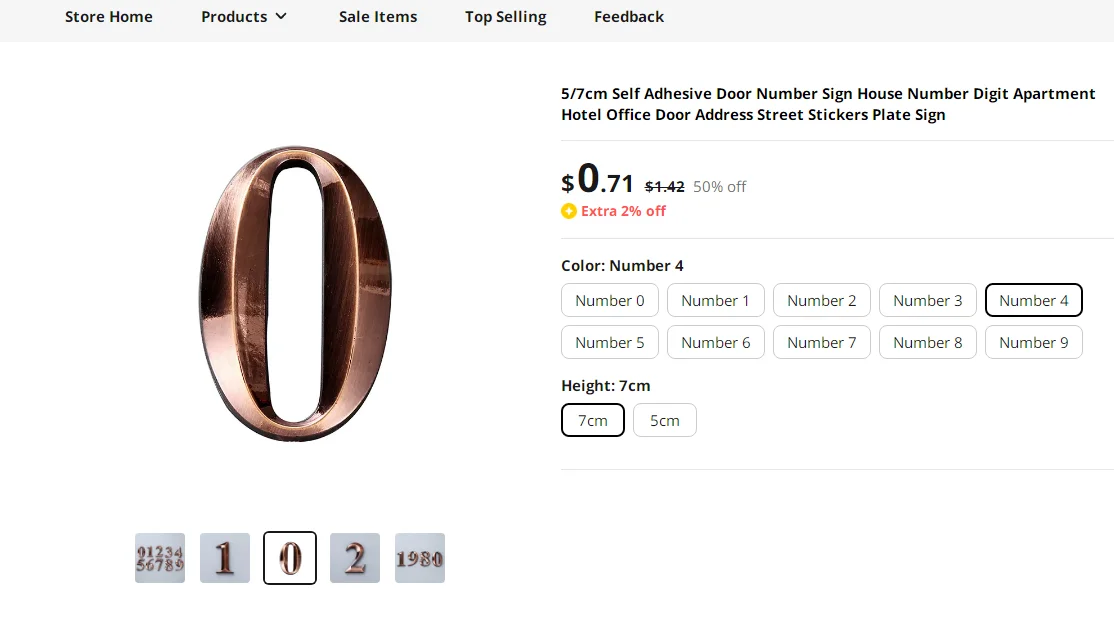Screen dimensions: 1114x618
Task: Click the Extra 2% off coin icon
Action: click(x=569, y=211)
